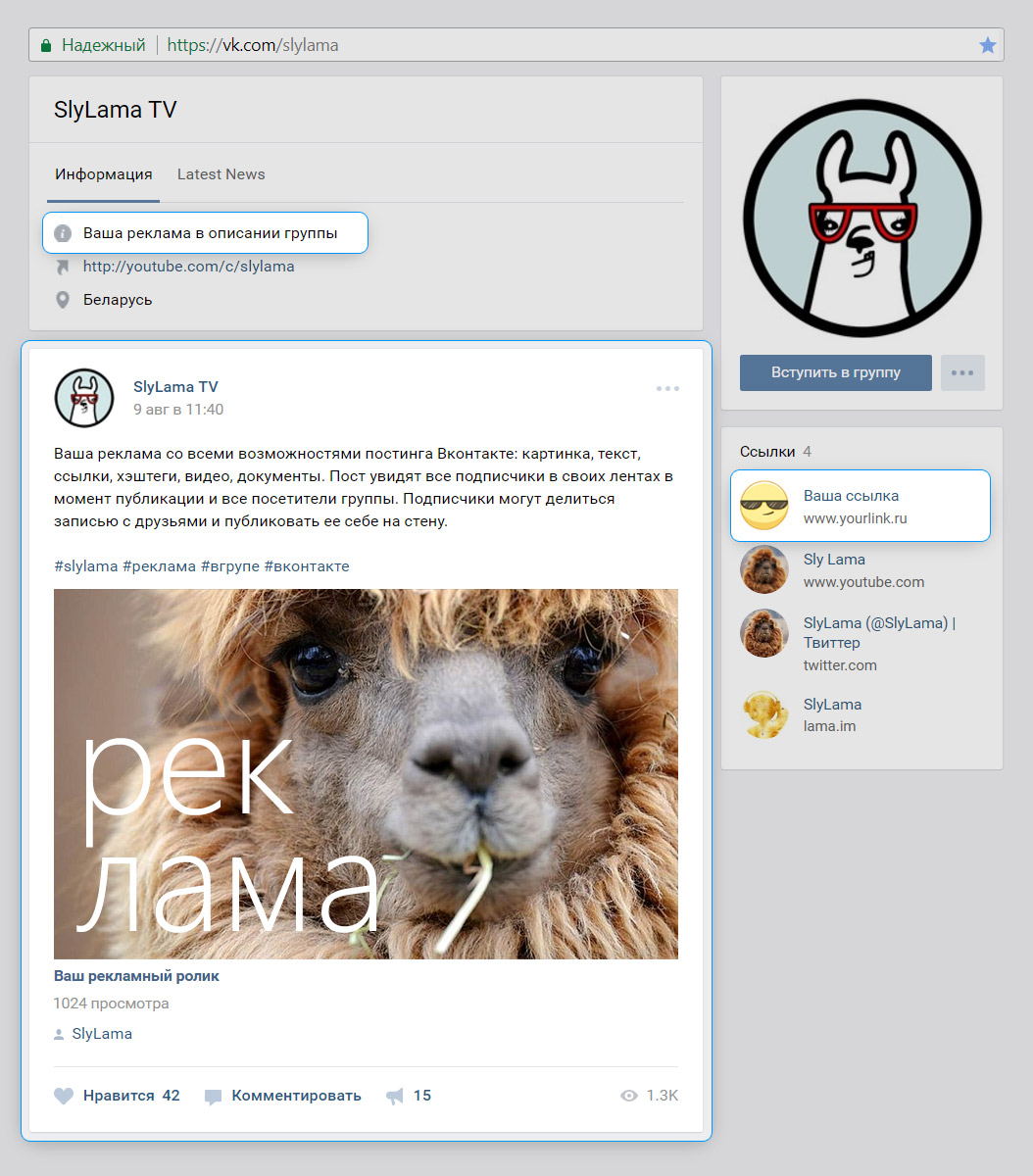The width and height of the screenshot is (1033, 1176).
Task: Like the post with heart icon
Action: pos(64,1096)
